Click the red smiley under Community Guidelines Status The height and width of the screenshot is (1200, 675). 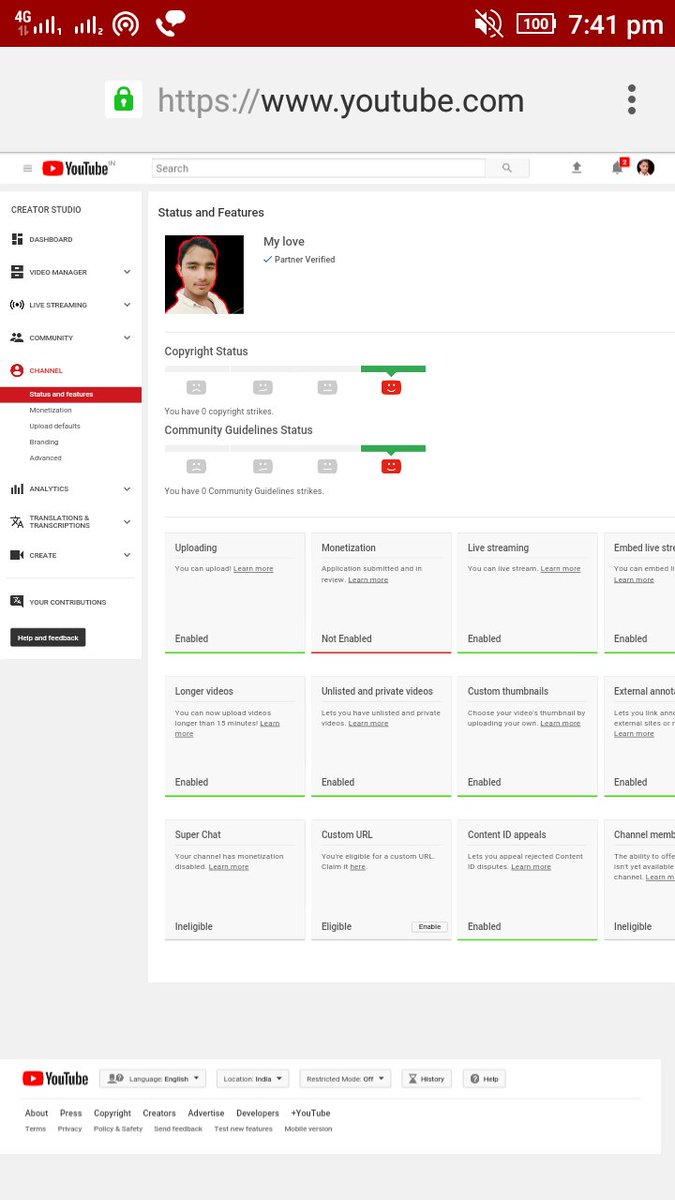391,466
